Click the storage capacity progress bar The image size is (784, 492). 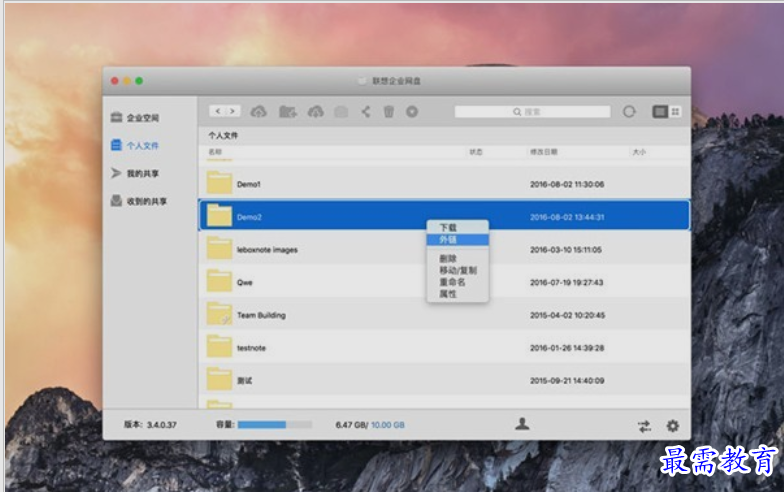pyautogui.click(x=274, y=424)
